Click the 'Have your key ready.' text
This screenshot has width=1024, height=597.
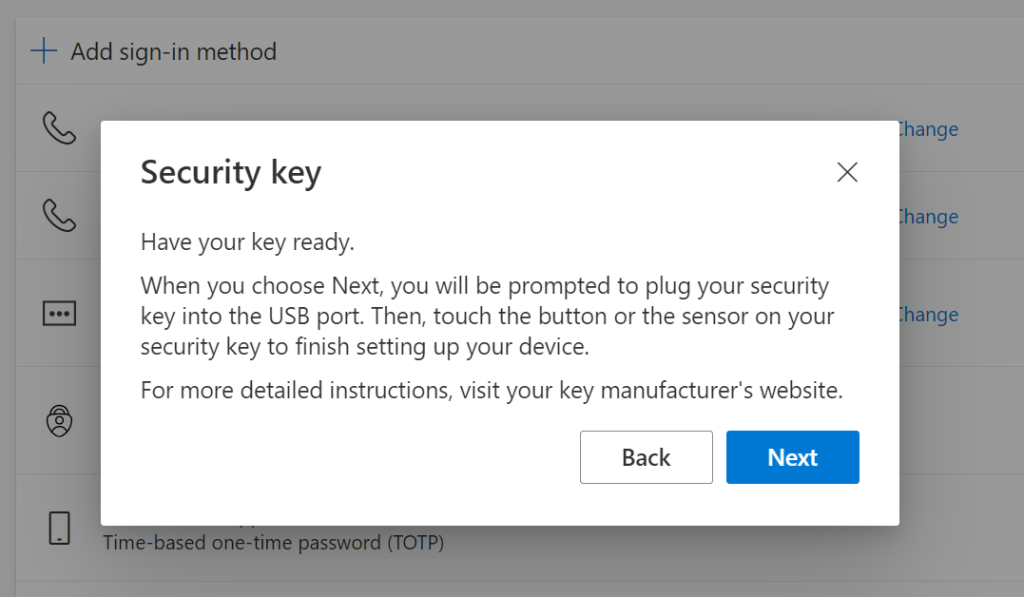(x=248, y=242)
